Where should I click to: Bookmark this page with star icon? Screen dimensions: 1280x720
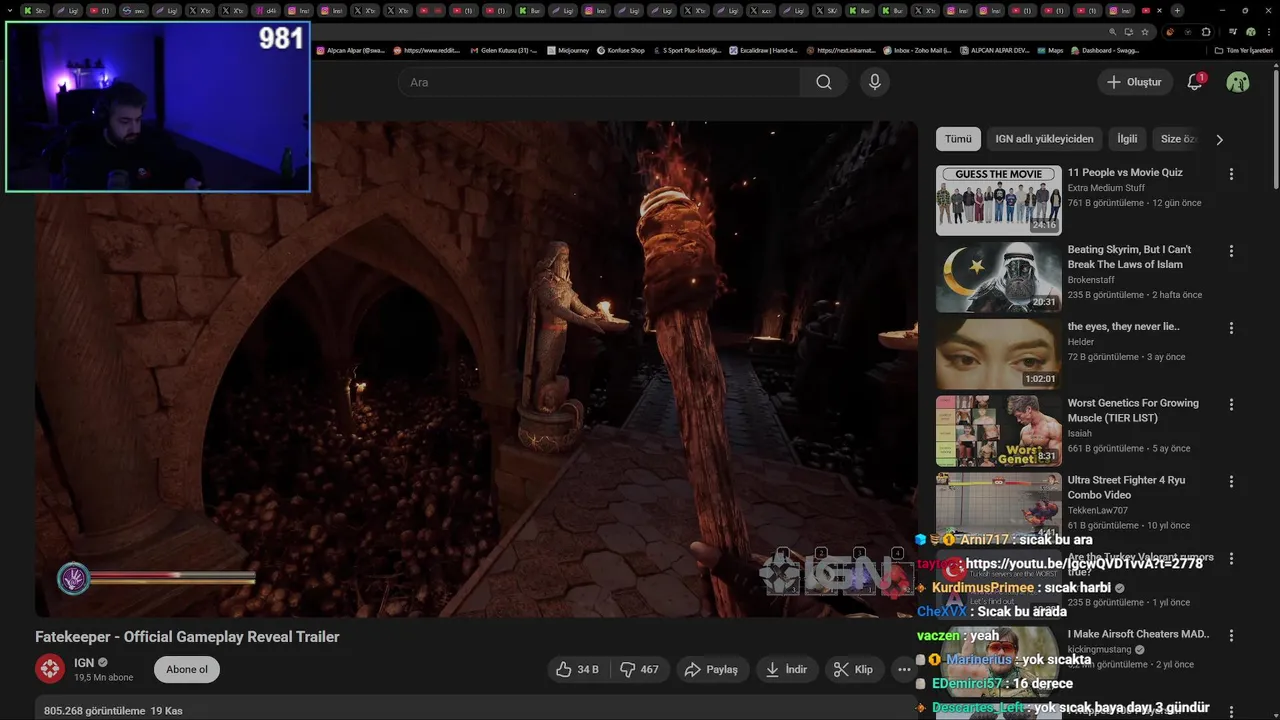tap(1145, 32)
